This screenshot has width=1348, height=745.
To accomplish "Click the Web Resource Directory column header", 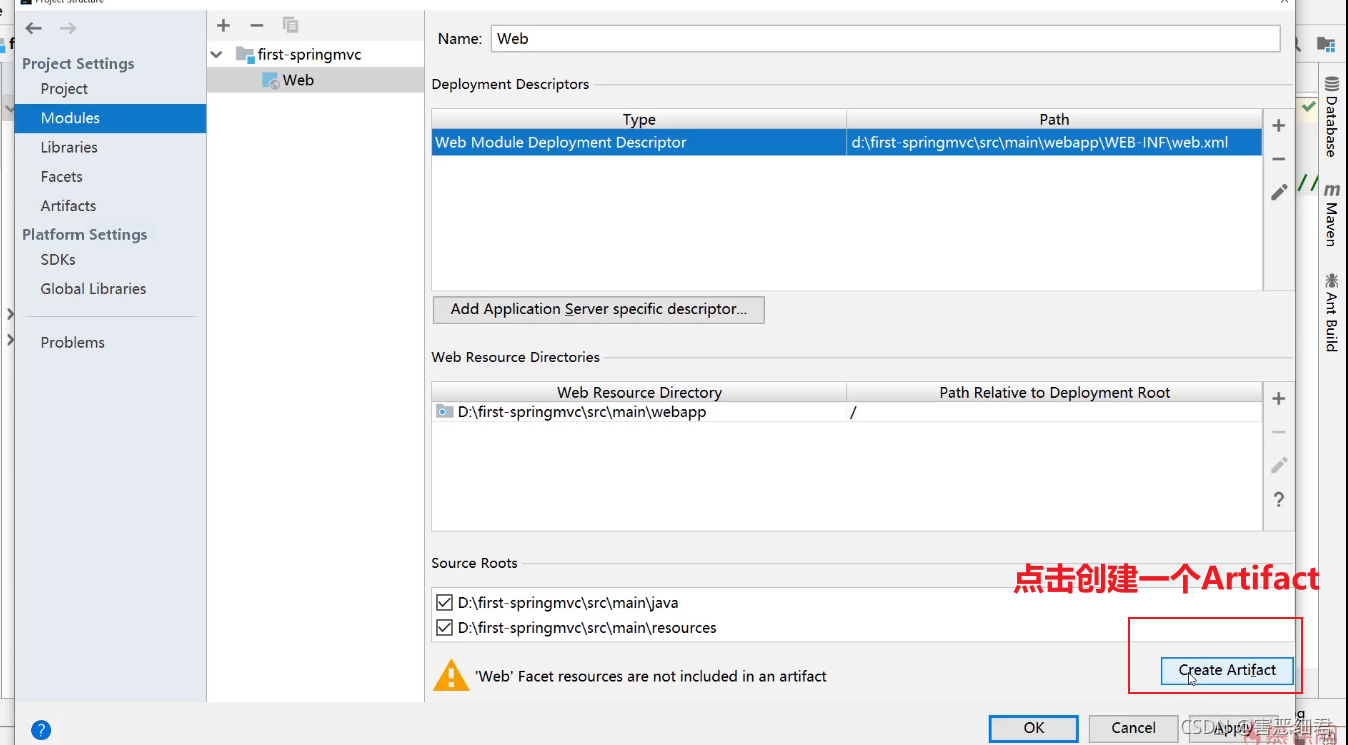I will 639,392.
